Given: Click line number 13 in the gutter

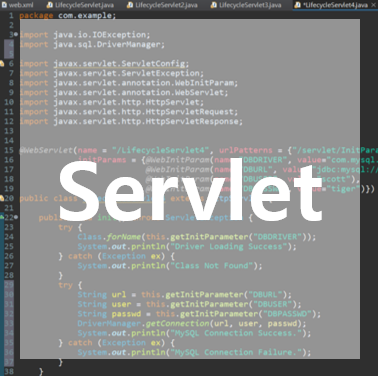Looking at the screenshot, I should click(x=9, y=131).
